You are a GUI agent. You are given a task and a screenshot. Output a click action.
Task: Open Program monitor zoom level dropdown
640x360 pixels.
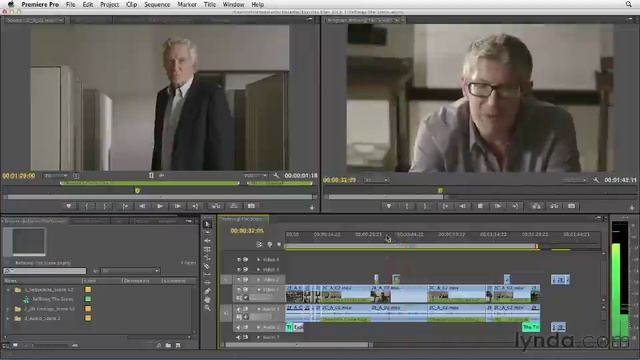tap(376, 180)
